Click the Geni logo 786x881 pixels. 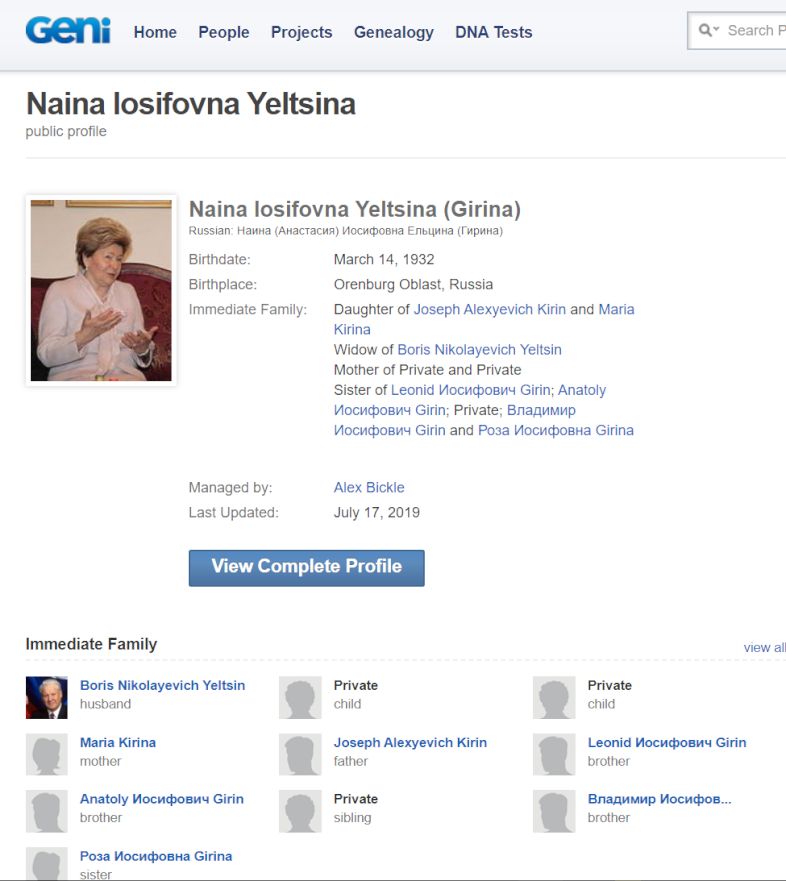pos(68,31)
